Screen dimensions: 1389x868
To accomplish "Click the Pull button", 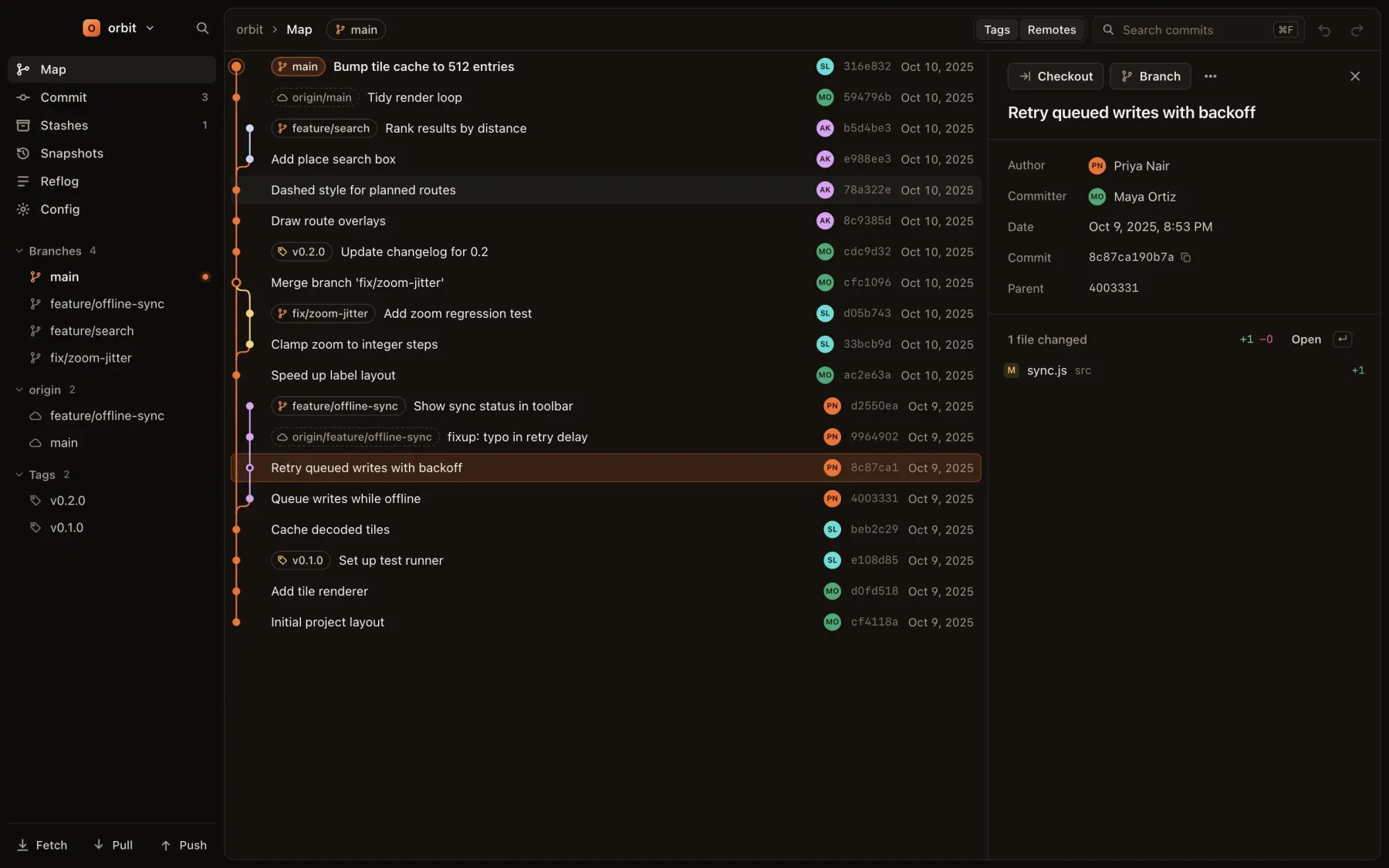I will click(x=113, y=846).
